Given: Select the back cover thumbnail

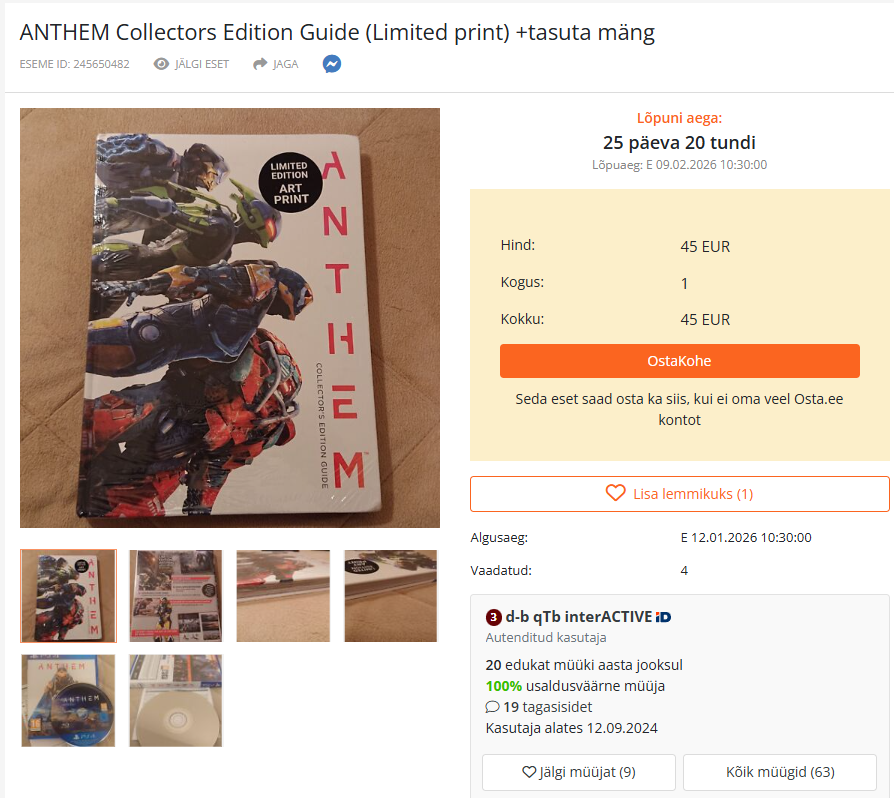Looking at the screenshot, I should tap(176, 596).
